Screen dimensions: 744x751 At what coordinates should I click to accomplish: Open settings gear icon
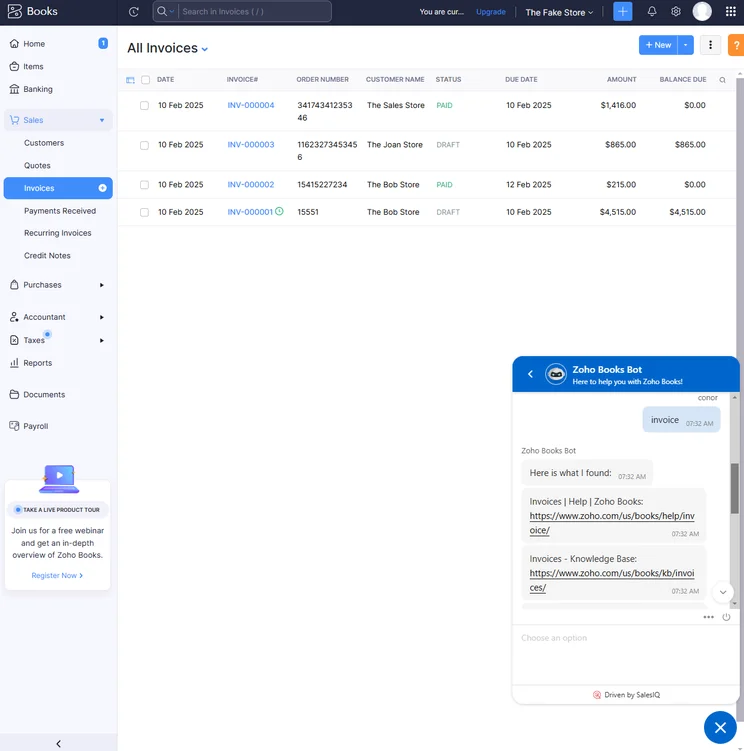[x=675, y=11]
